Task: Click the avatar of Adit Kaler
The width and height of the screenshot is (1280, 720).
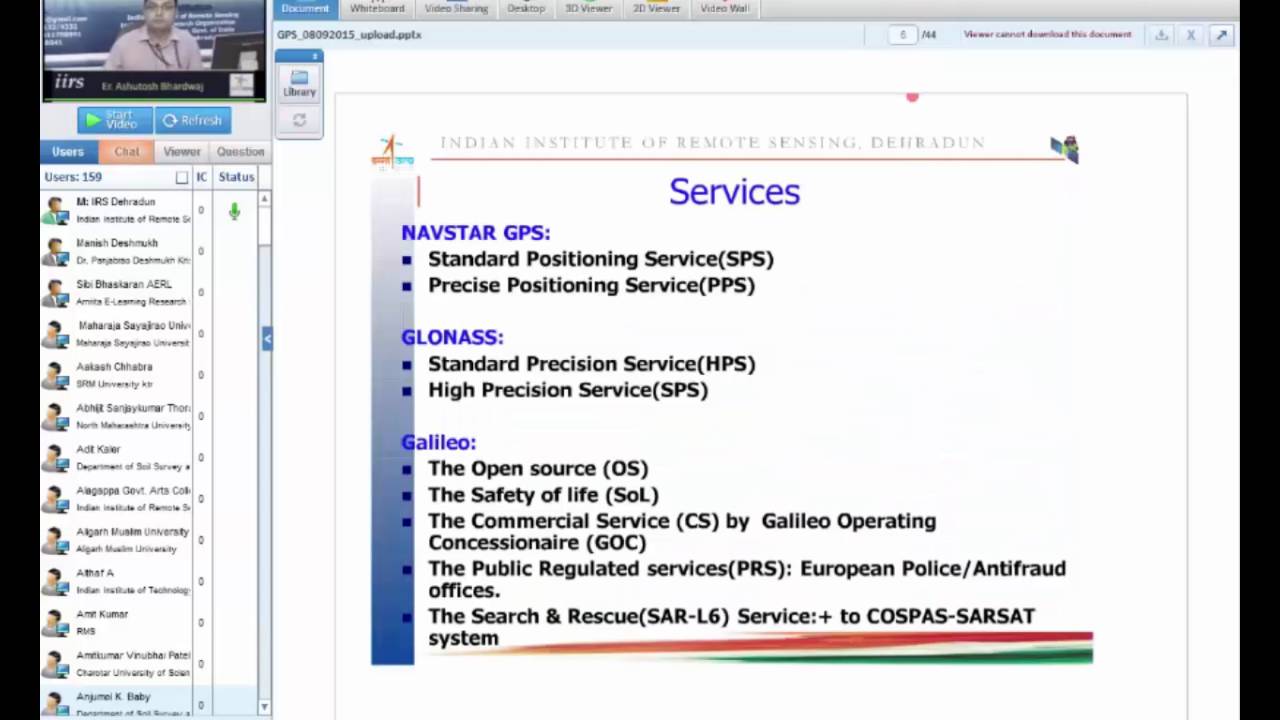Action: [x=56, y=458]
